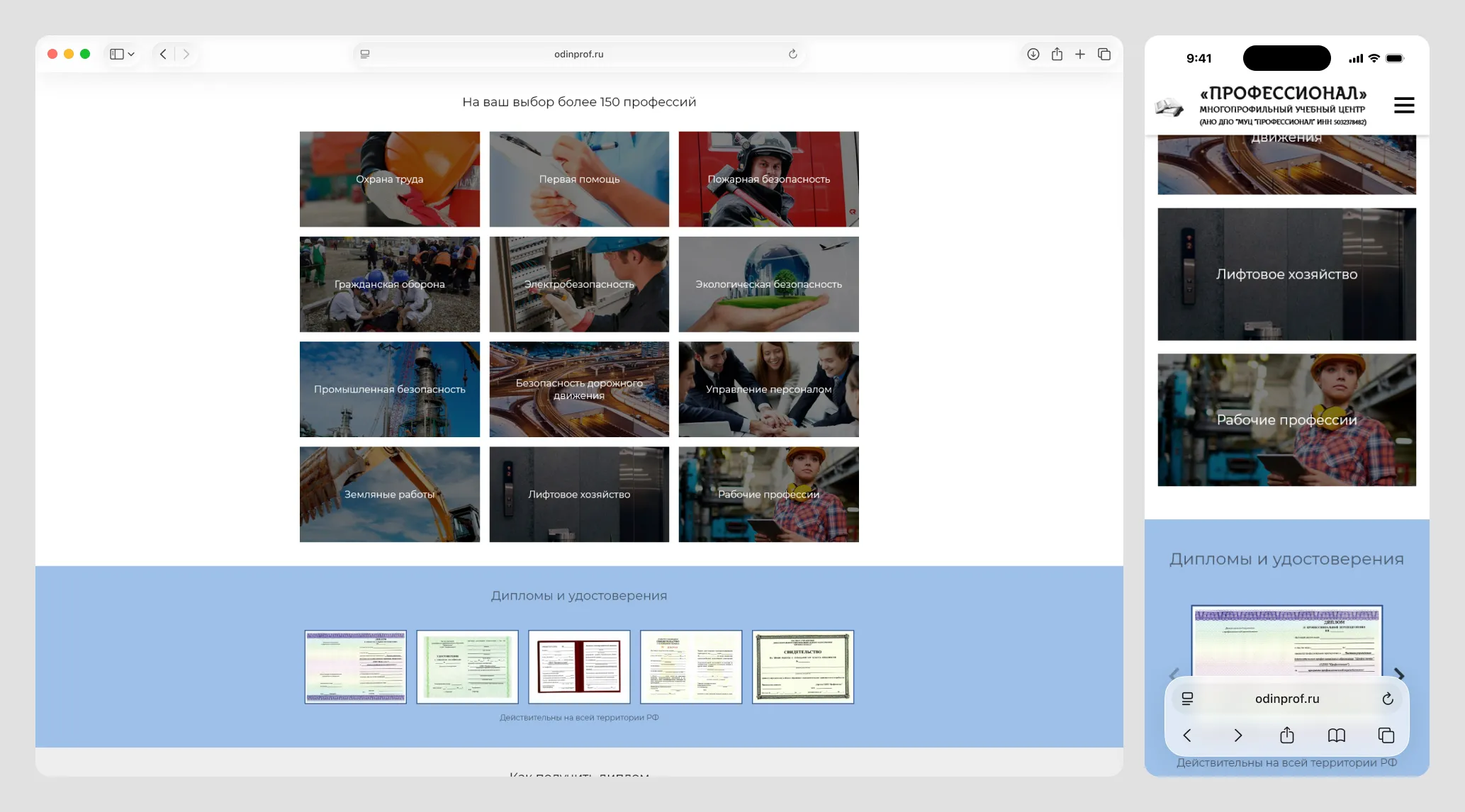Tap the mobile Лифтовое хозяйство card
The height and width of the screenshot is (812, 1465).
tap(1286, 274)
